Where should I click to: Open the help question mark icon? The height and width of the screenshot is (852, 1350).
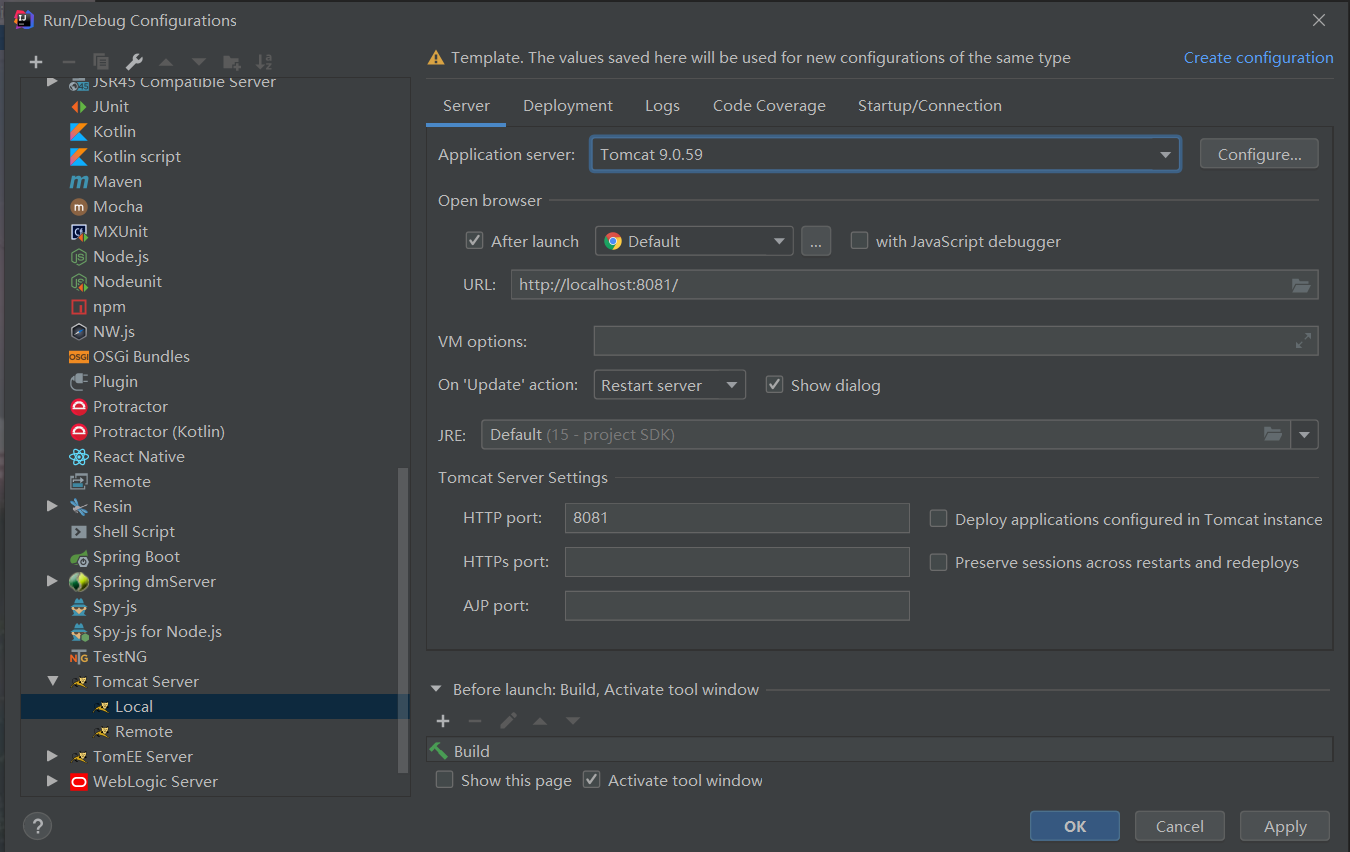coord(37,826)
